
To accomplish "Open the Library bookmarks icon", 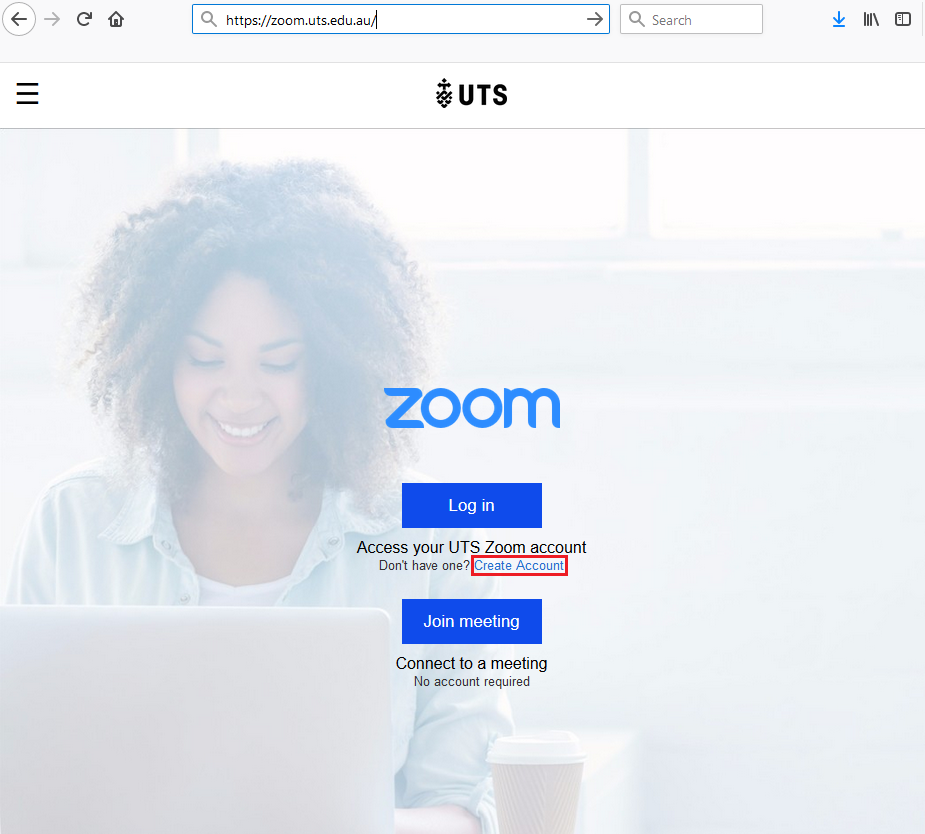I will click(871, 19).
